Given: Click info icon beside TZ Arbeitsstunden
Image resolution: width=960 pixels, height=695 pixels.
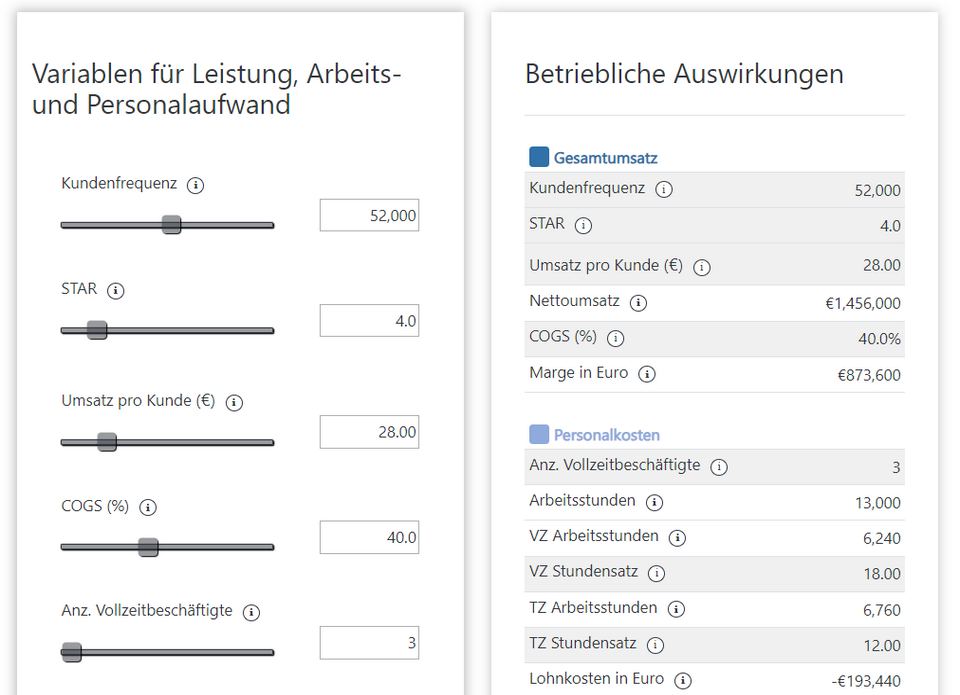Looking at the screenshot, I should pyautogui.click(x=676, y=609).
